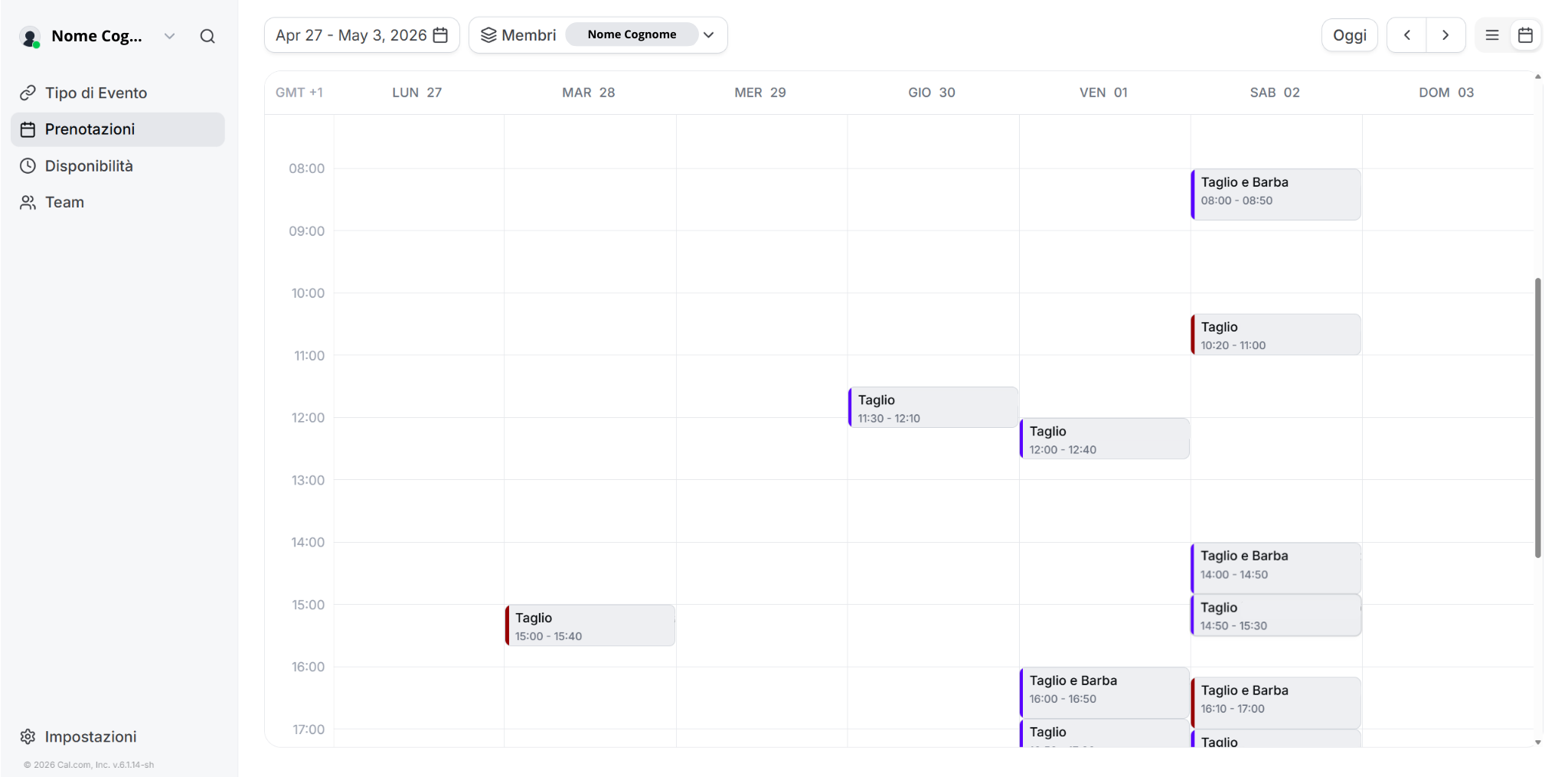
Task: Switch to calendar view icon
Action: pos(1524,35)
